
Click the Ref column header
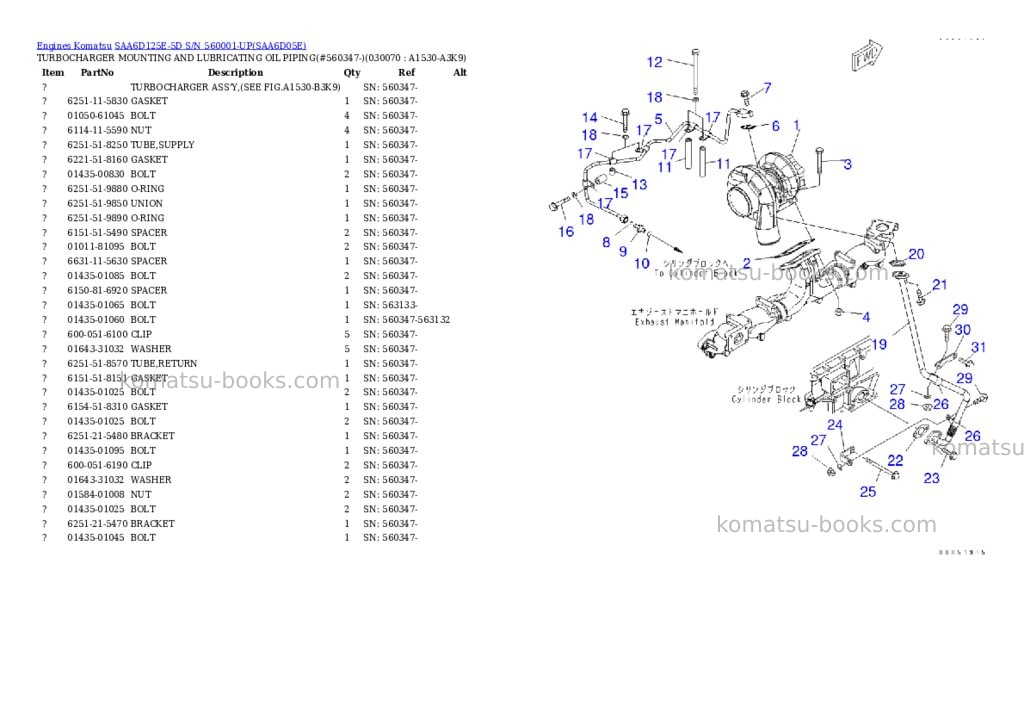pos(406,72)
